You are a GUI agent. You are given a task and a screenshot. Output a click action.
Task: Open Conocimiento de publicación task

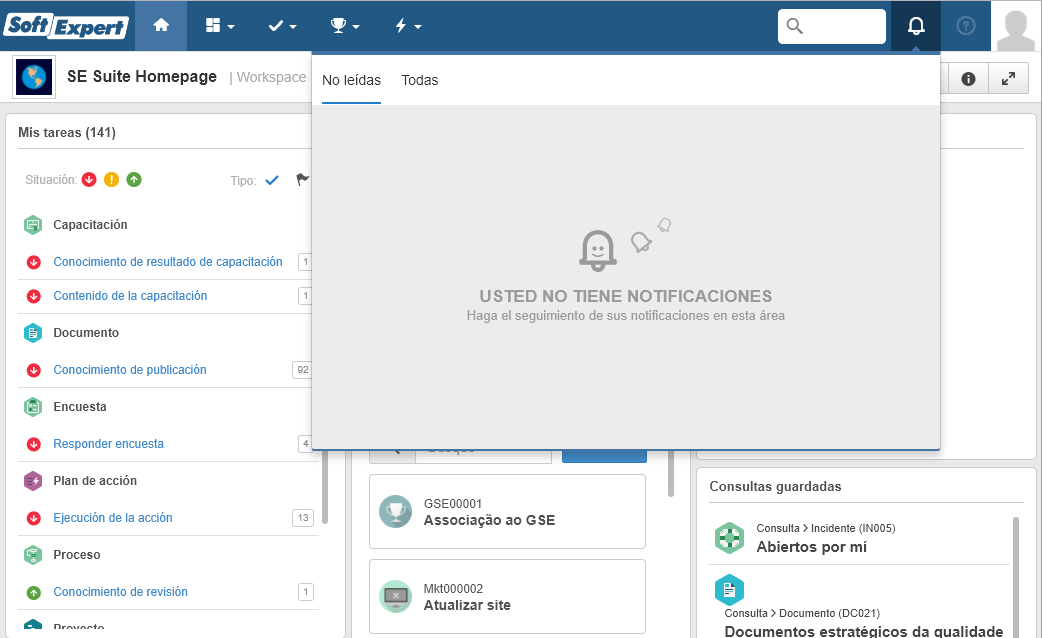tap(130, 370)
